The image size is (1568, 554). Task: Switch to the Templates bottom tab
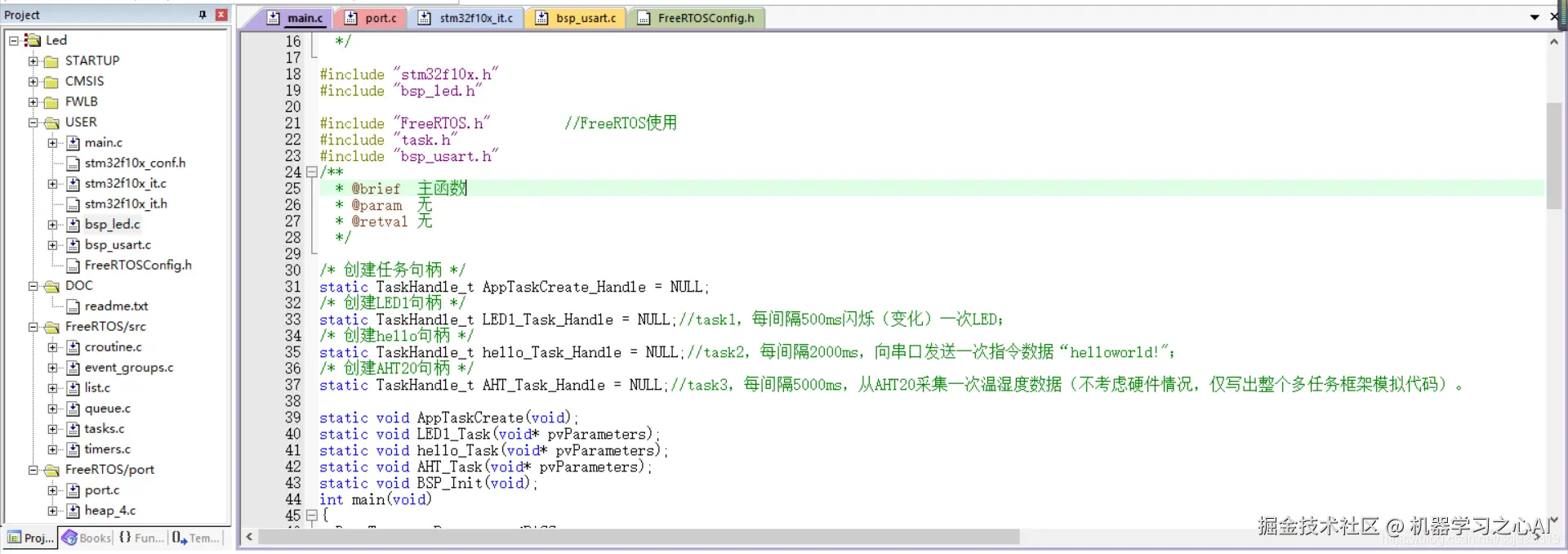coord(196,538)
